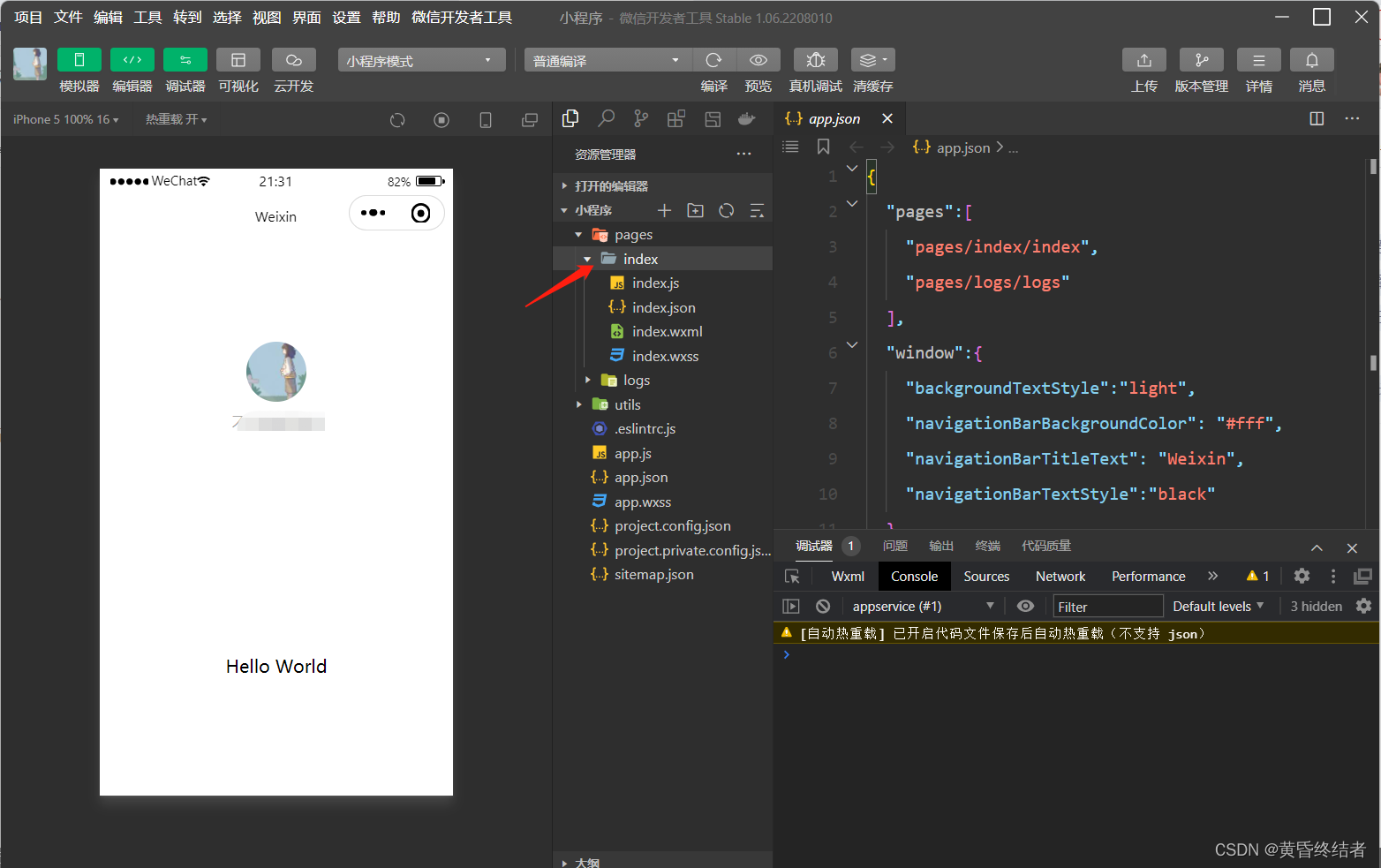This screenshot has width=1381, height=868.
Task: Start real-device debugging (真机调试)
Action: [816, 60]
